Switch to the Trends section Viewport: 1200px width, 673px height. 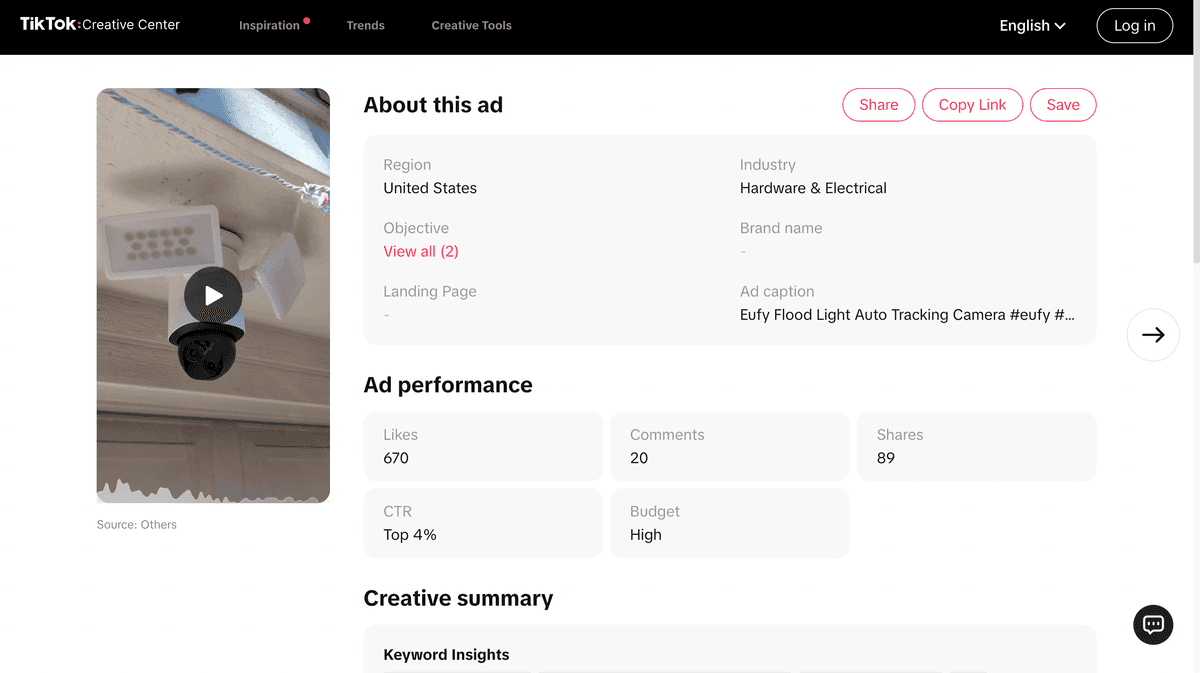coord(365,26)
